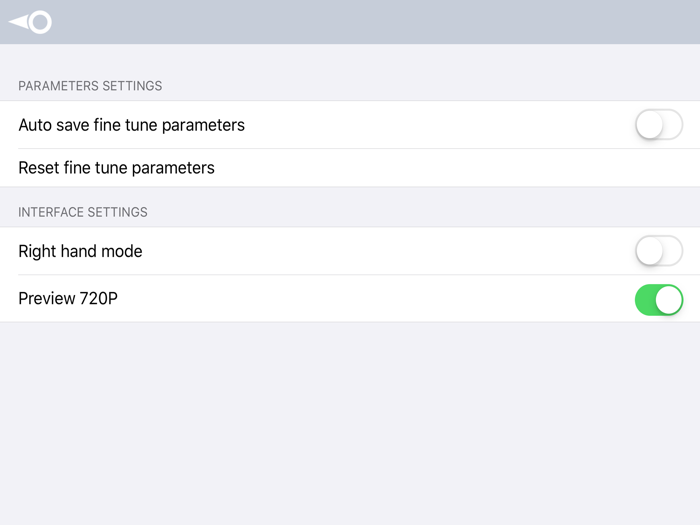The width and height of the screenshot is (700, 525).
Task: Click the PARAMETERS SETTINGS section header
Action: coord(90,86)
